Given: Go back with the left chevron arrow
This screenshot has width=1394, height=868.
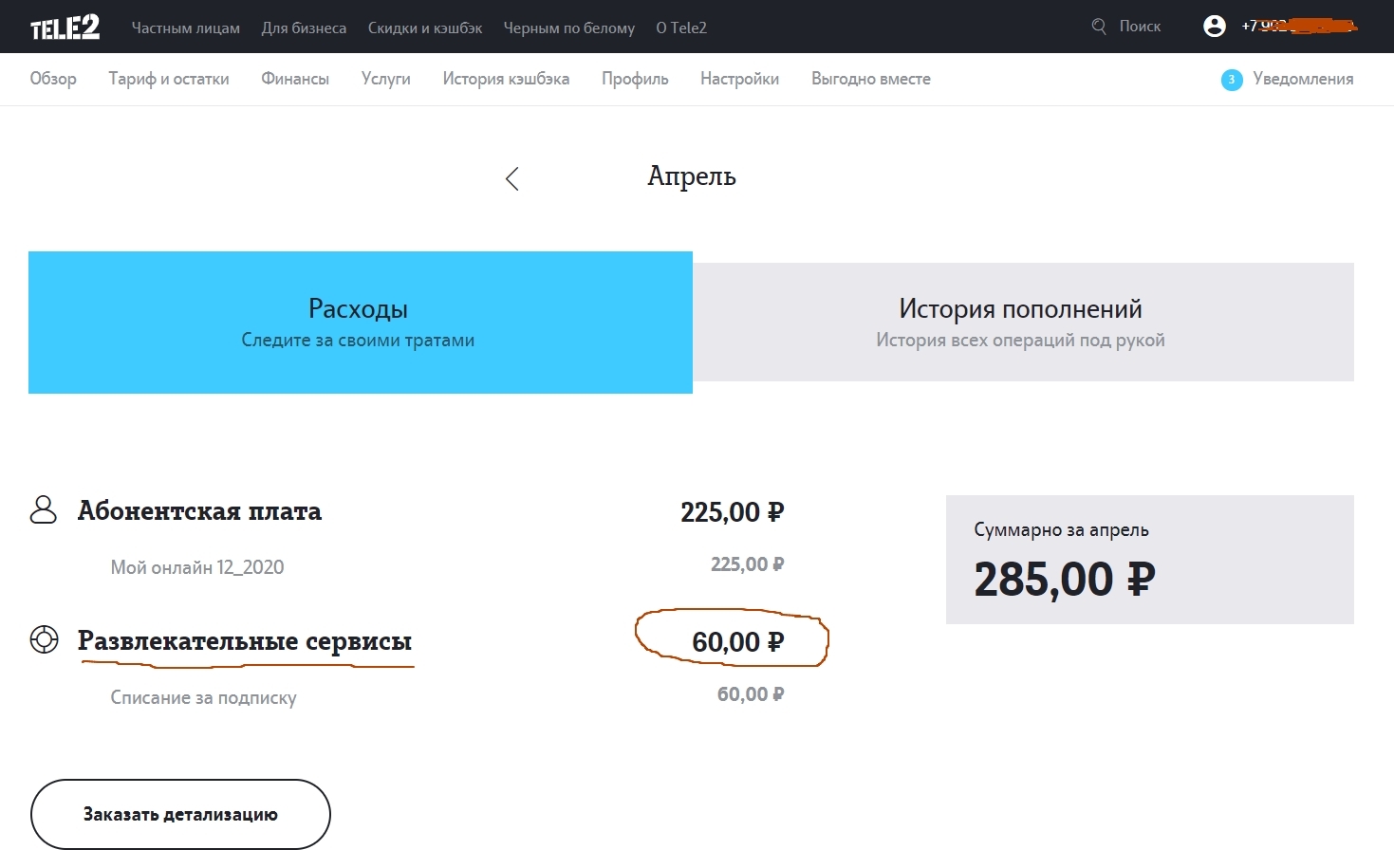Looking at the screenshot, I should (x=512, y=178).
